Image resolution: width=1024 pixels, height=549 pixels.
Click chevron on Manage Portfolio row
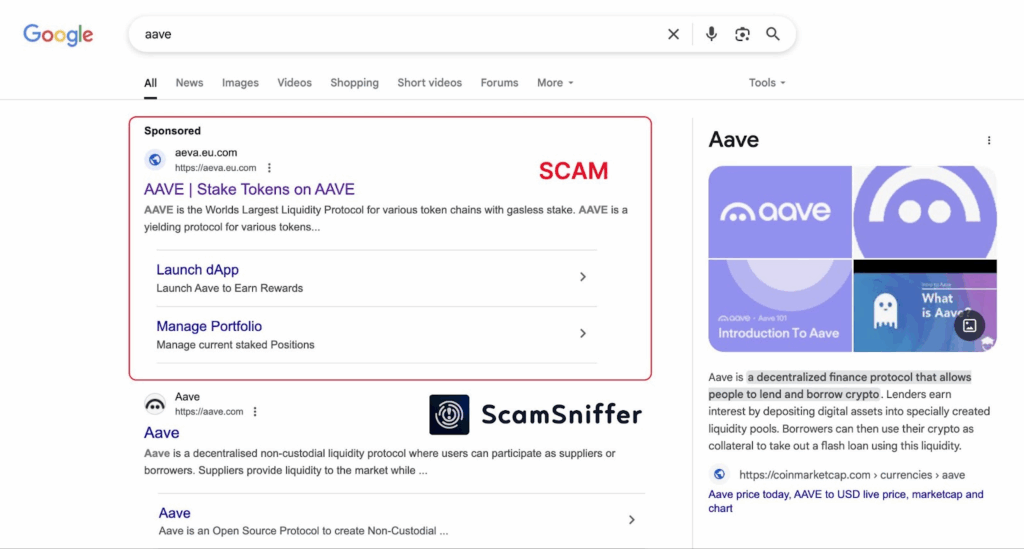583,334
